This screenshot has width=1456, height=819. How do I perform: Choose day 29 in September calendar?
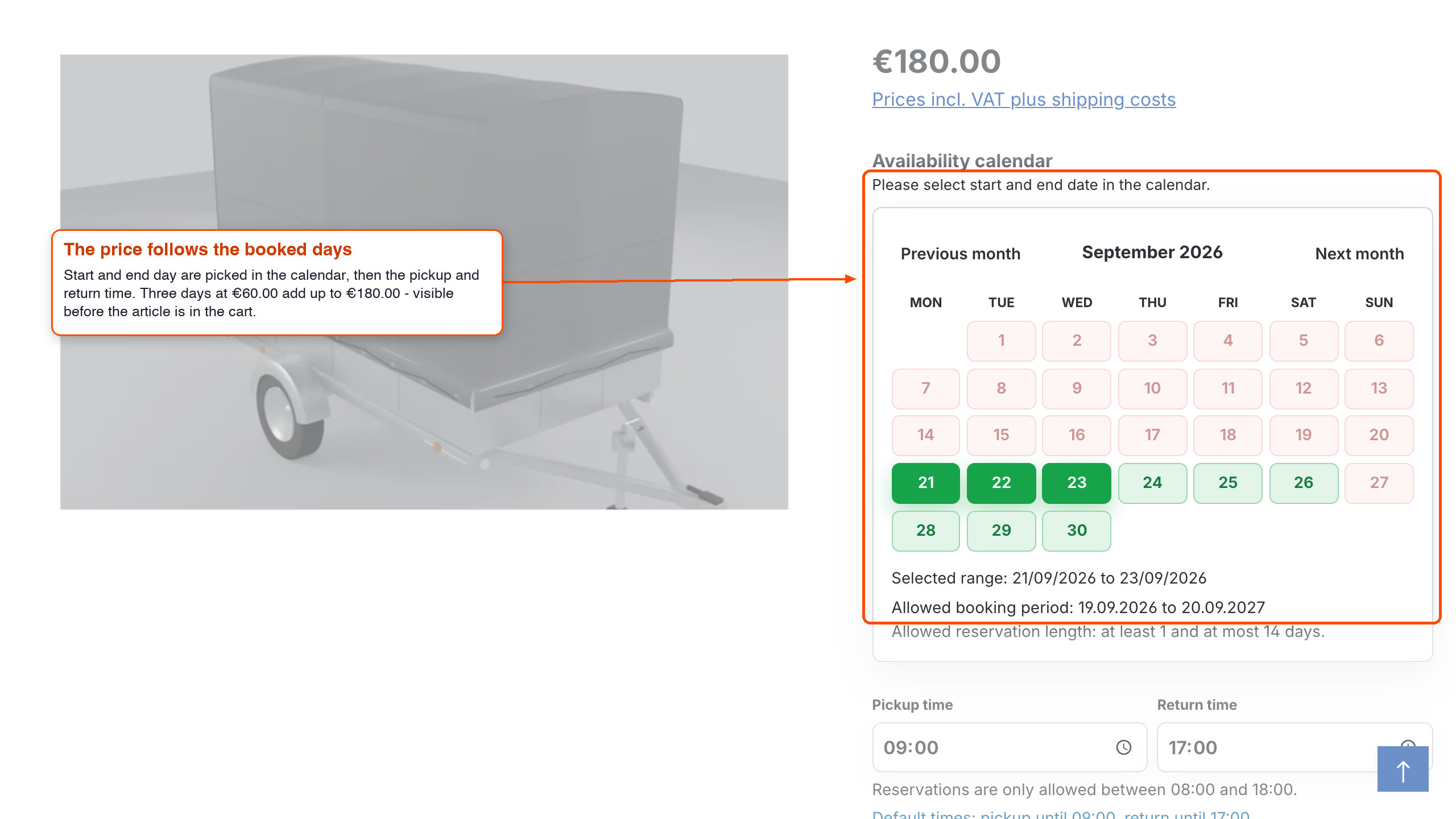1001,531
